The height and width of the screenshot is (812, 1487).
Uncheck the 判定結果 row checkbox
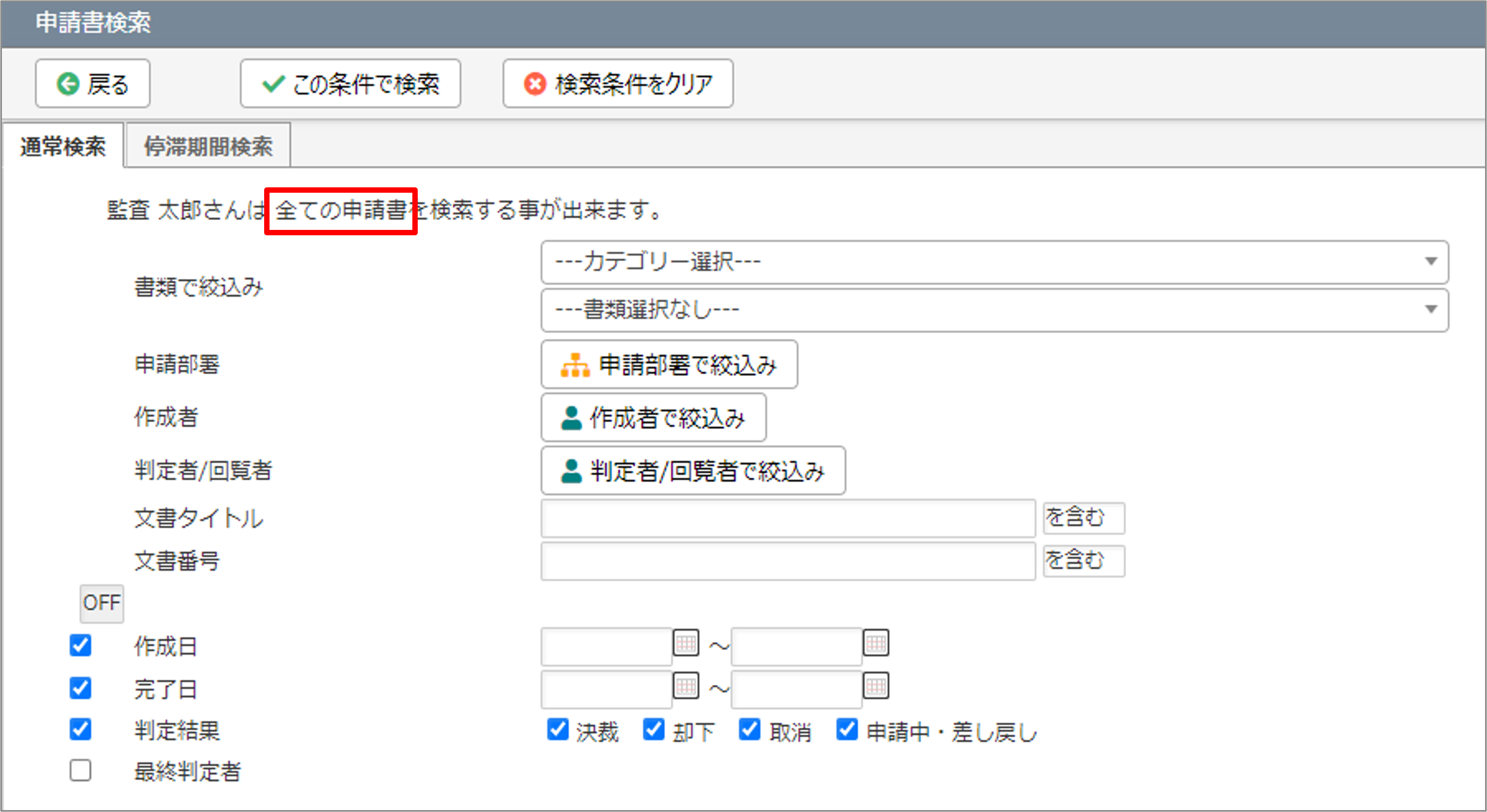click(80, 729)
